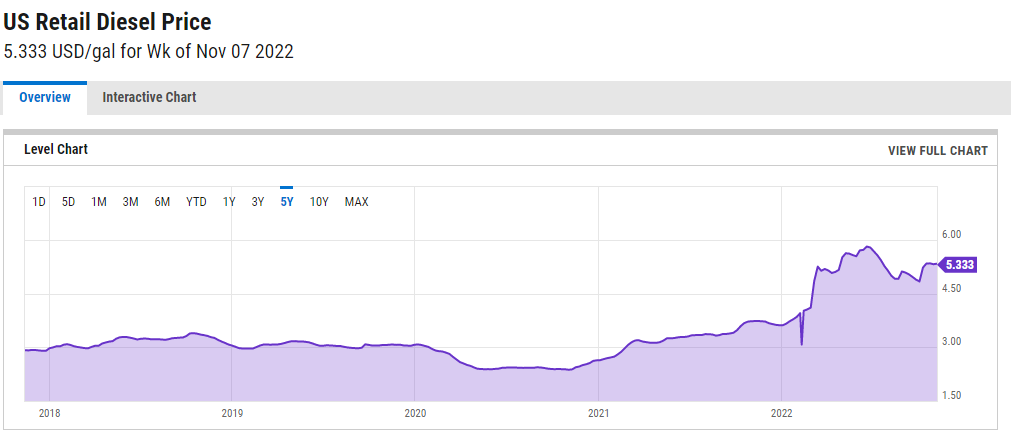Select the MAX time range
The width and height of the screenshot is (1011, 442).
(357, 202)
